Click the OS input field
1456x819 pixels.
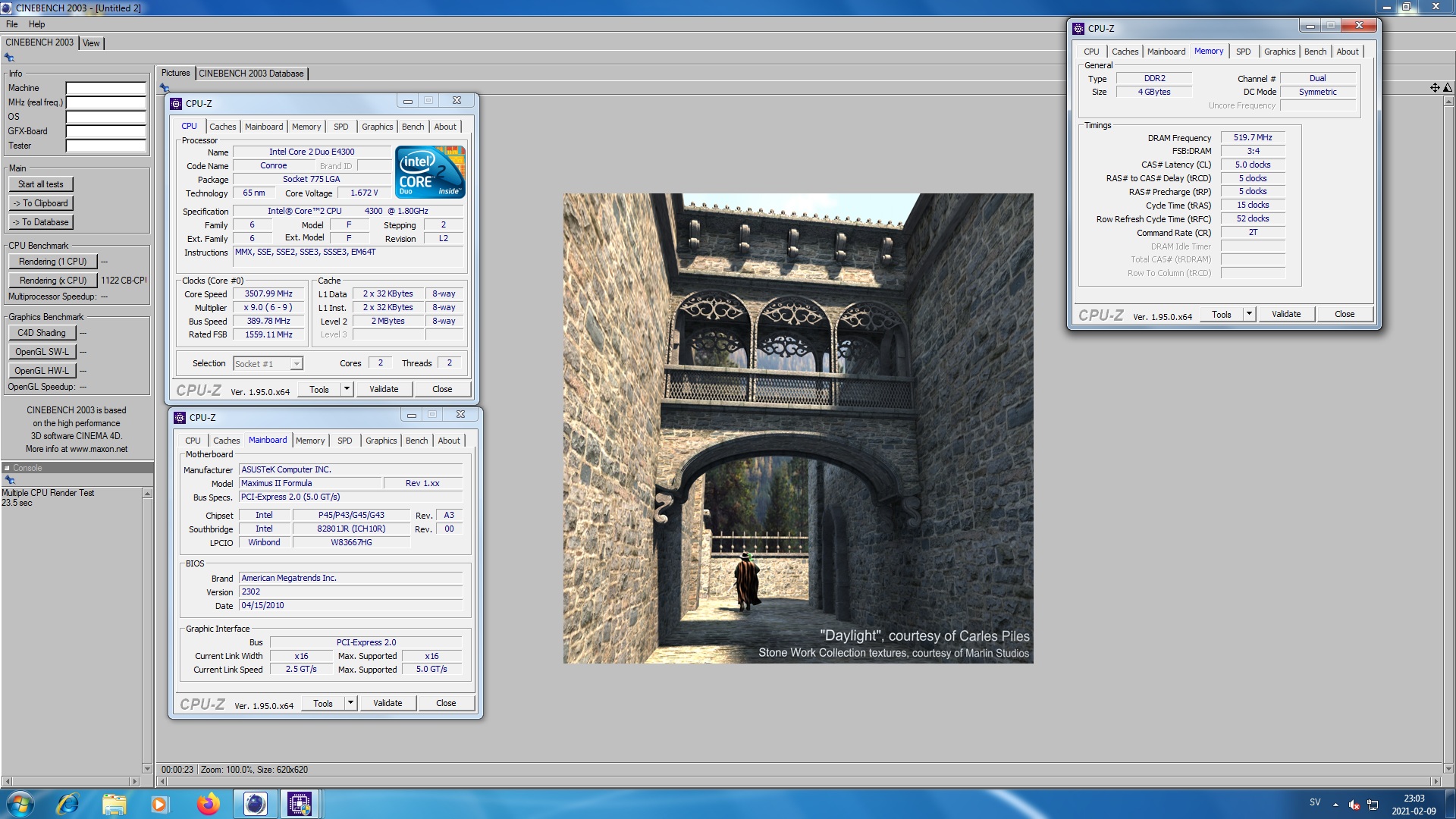(x=105, y=117)
